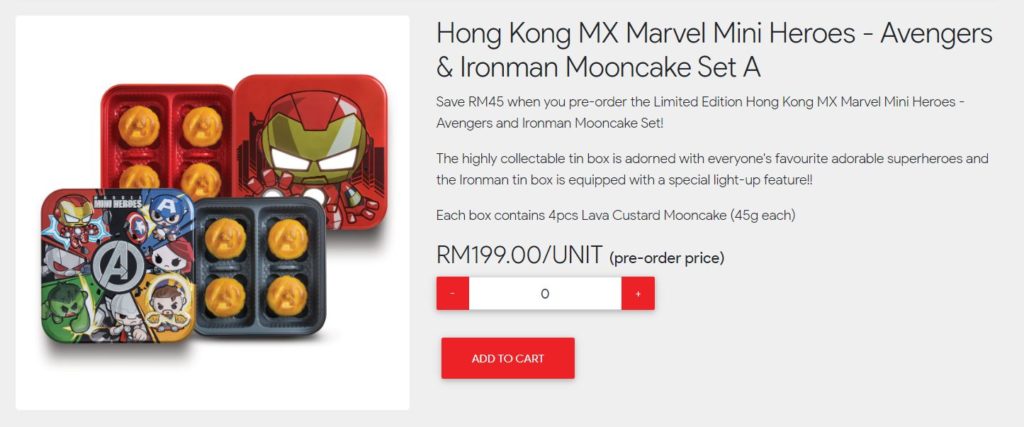Image resolution: width=1024 pixels, height=427 pixels.
Task: Click the '(pre-order price)' label
Action: tap(667, 259)
